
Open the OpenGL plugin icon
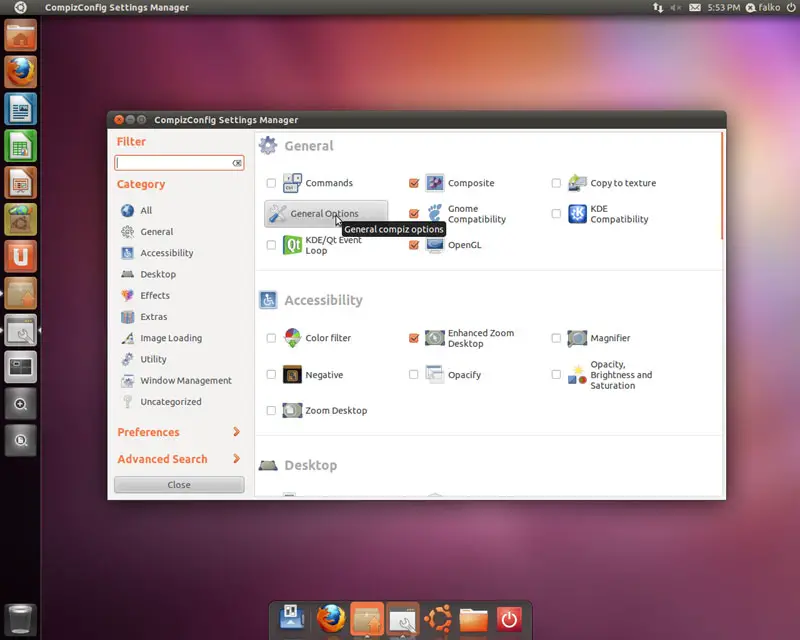tap(435, 245)
